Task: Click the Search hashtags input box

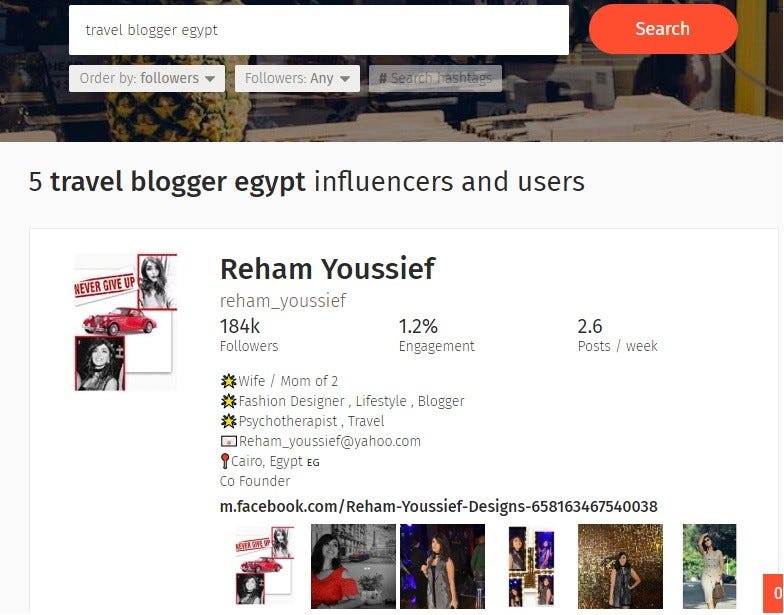Action: coord(435,78)
